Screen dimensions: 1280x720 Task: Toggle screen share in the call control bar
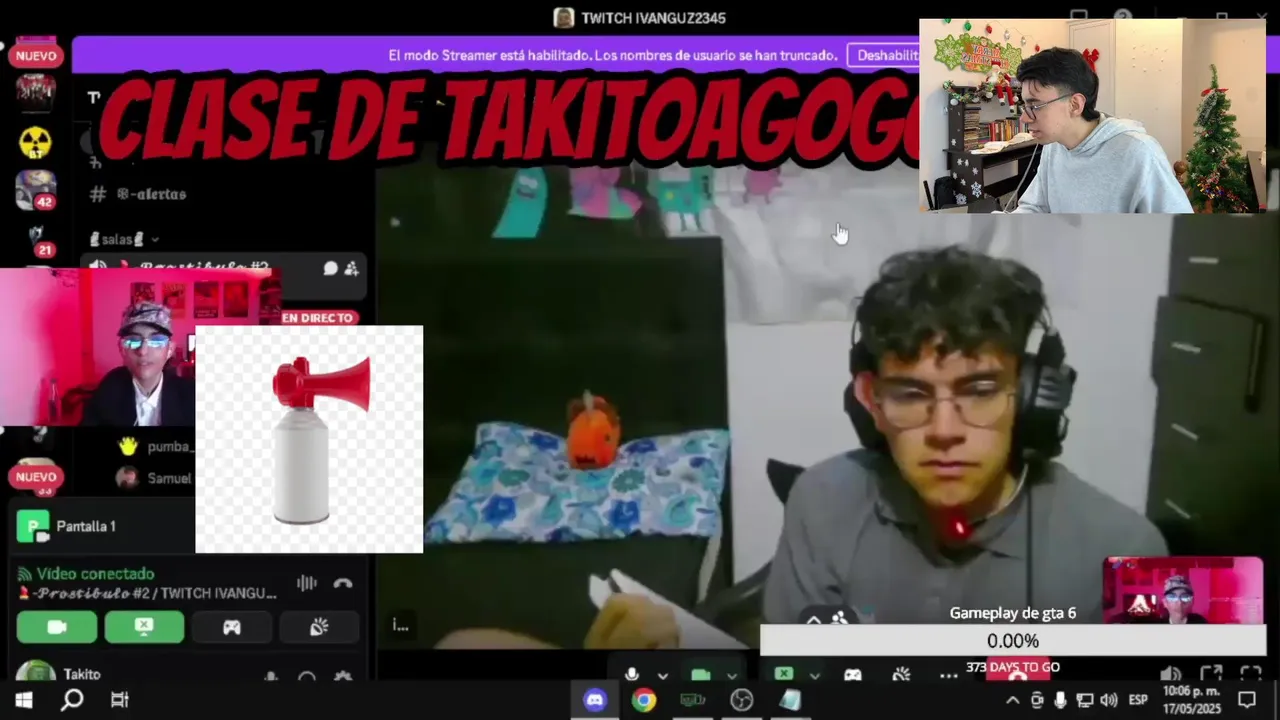coord(784,674)
